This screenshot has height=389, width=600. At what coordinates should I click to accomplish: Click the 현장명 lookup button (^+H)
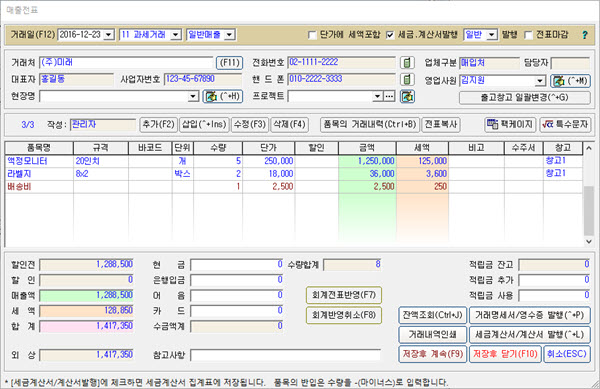click(222, 96)
